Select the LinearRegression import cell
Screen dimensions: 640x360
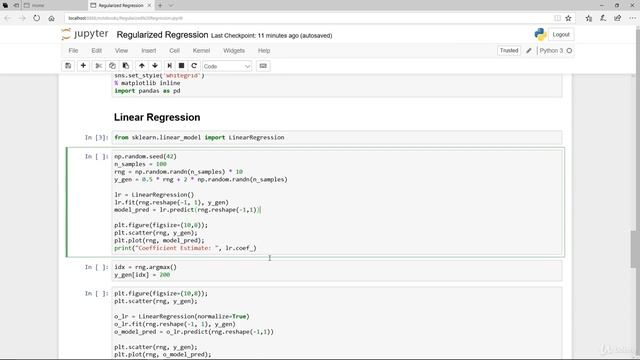click(337, 138)
